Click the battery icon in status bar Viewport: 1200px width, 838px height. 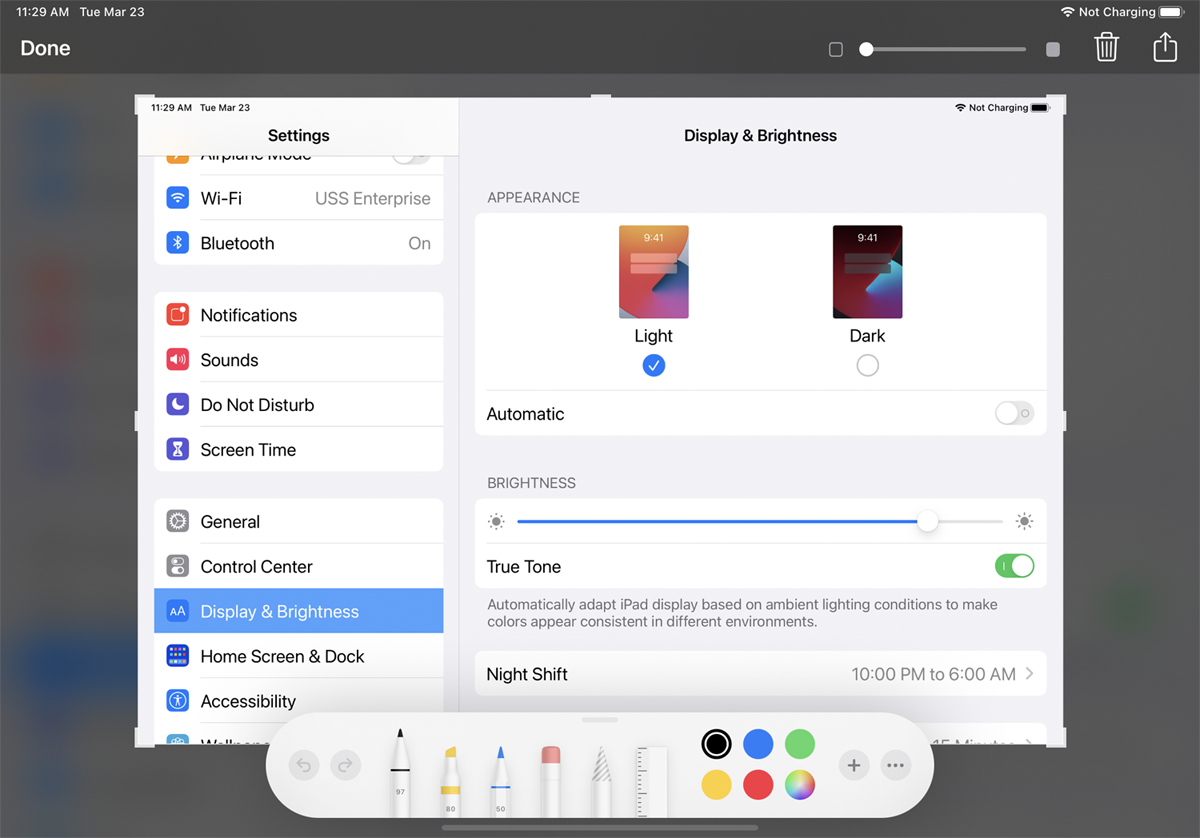pyautogui.click(x=1172, y=12)
